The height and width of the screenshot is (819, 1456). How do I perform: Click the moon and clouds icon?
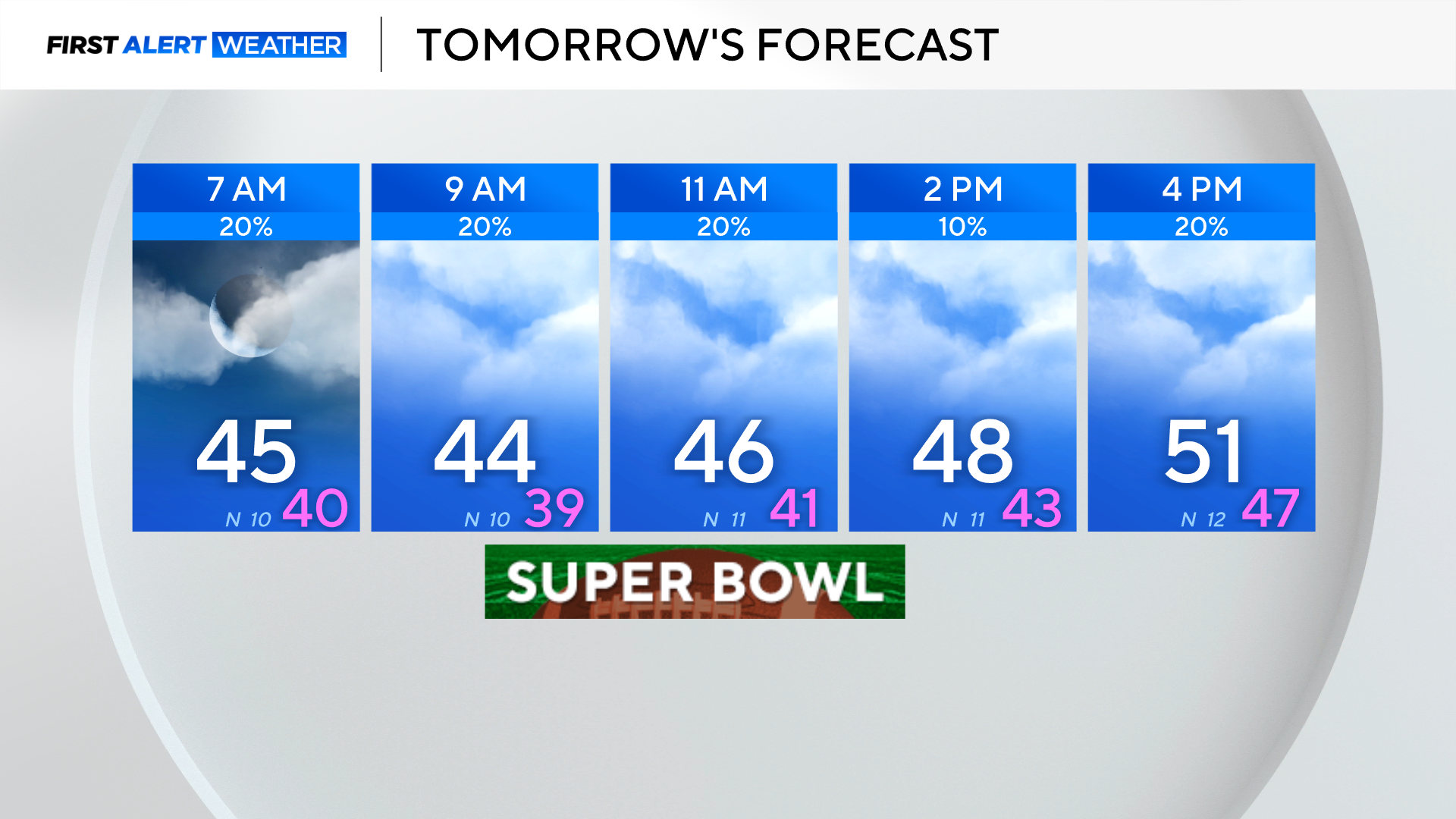246,318
